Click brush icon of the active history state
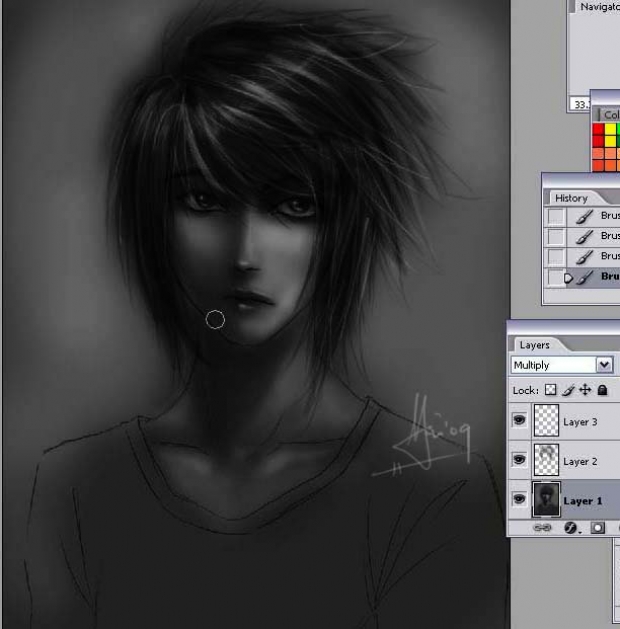Screen dimensions: 620x629 585,277
